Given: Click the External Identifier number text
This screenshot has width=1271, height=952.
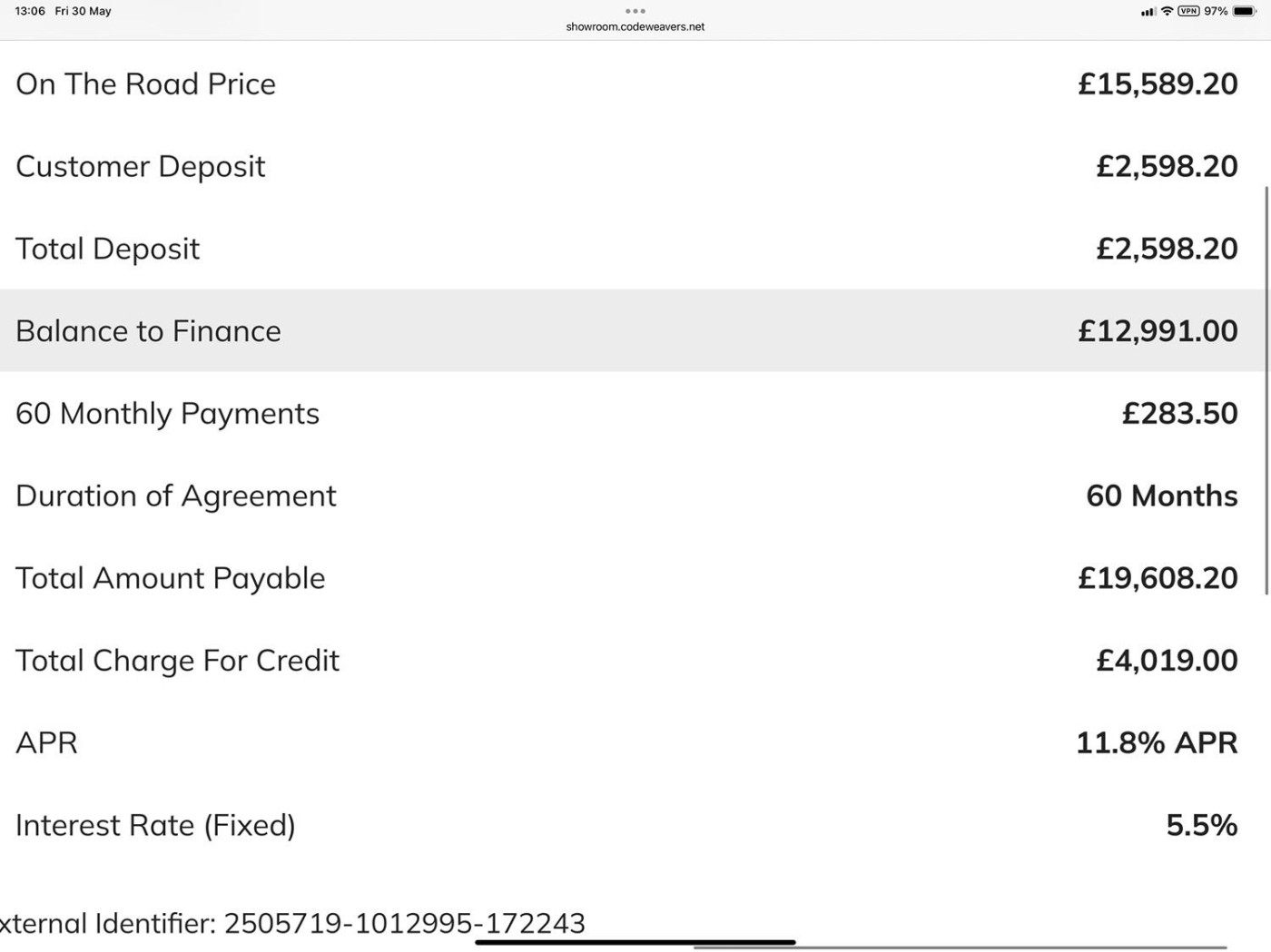Looking at the screenshot, I should [404, 923].
